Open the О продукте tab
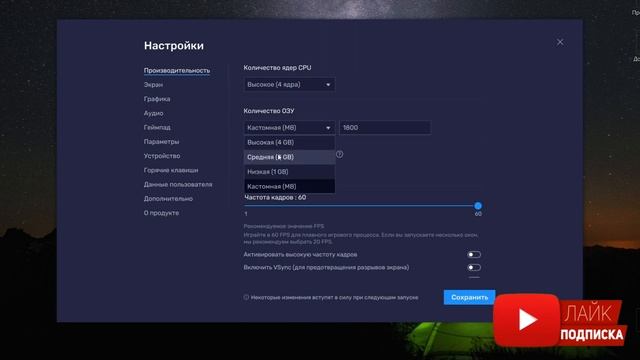The width and height of the screenshot is (640, 360). (x=161, y=213)
